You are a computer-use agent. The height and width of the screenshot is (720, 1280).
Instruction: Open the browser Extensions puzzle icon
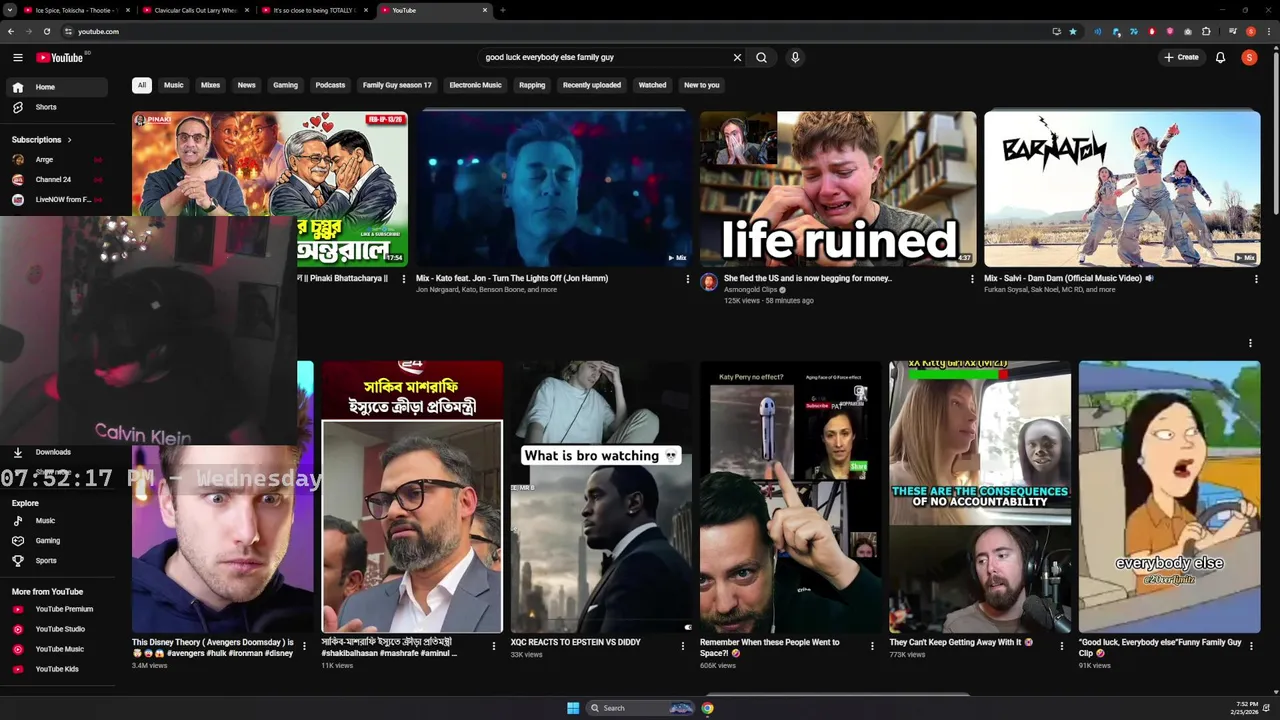[x=1206, y=31]
